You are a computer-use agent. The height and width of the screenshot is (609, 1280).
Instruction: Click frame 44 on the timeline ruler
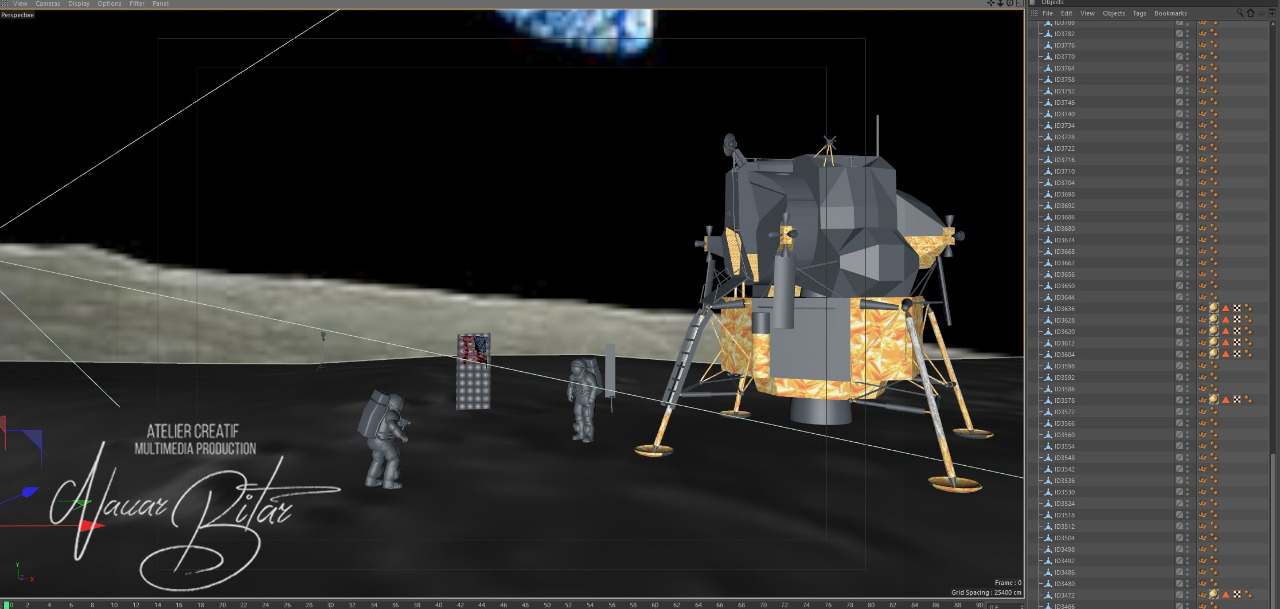pyautogui.click(x=482, y=604)
